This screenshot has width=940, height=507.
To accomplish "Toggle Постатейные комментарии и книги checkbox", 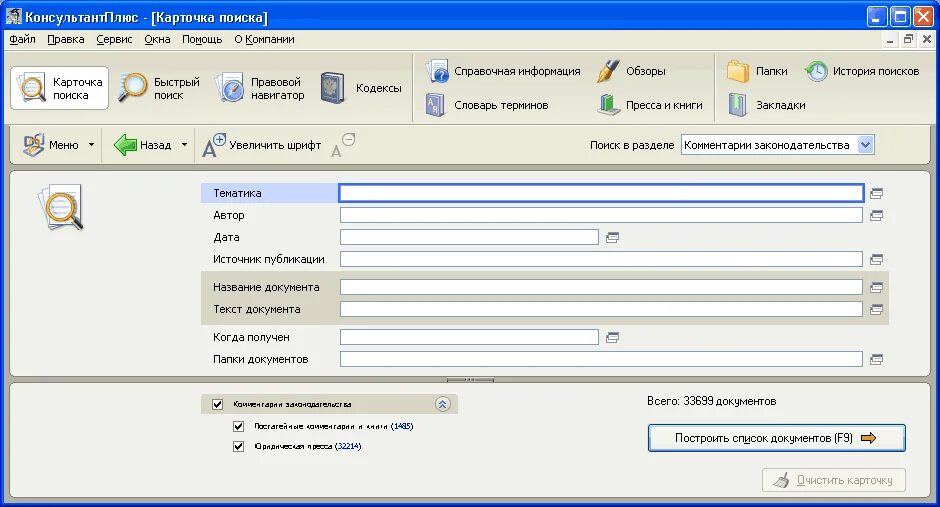I will (x=239, y=426).
